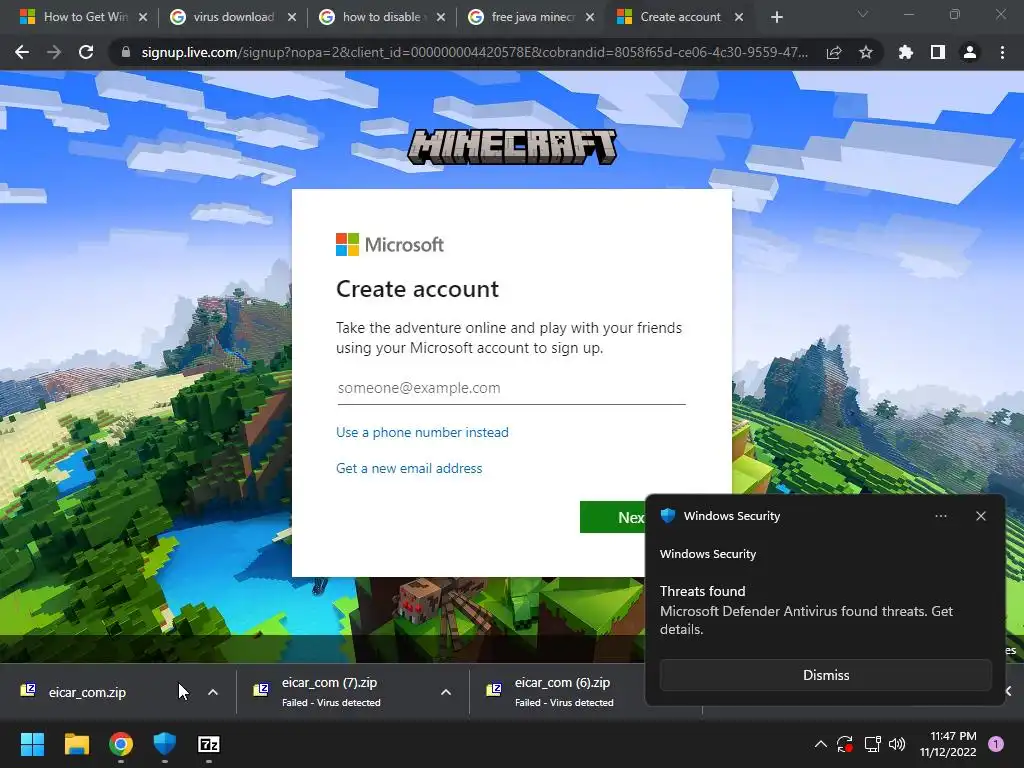Expand eicar_com.zip download options chevron
The image size is (1024, 768).
pyautogui.click(x=213, y=692)
